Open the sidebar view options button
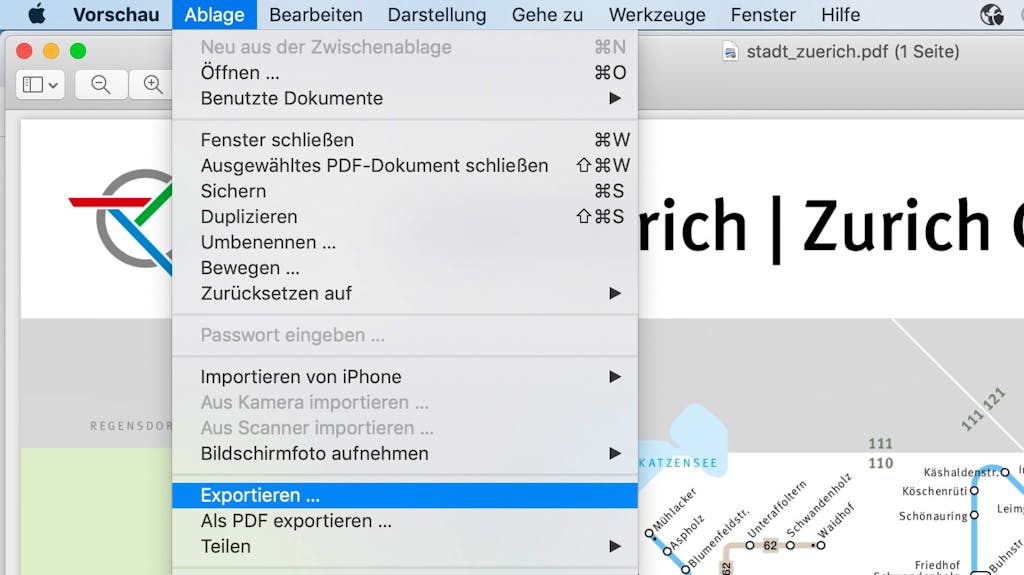 40,84
